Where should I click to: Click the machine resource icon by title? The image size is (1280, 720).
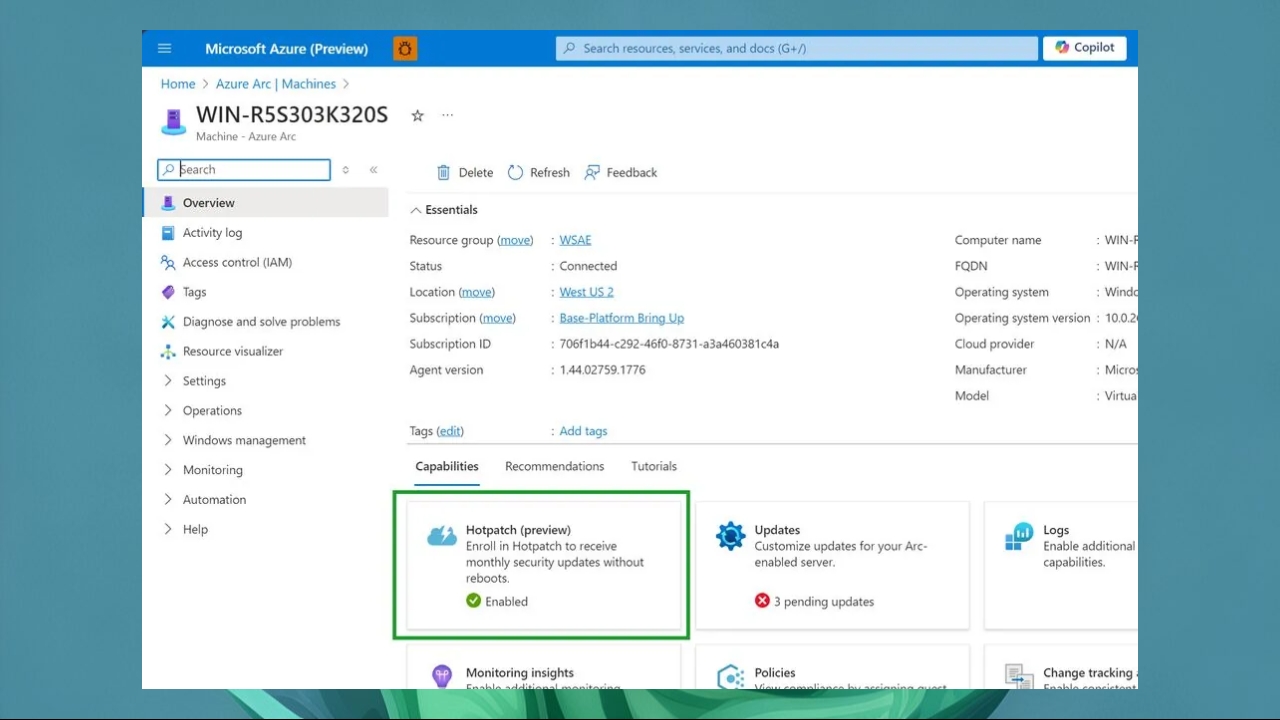(173, 122)
